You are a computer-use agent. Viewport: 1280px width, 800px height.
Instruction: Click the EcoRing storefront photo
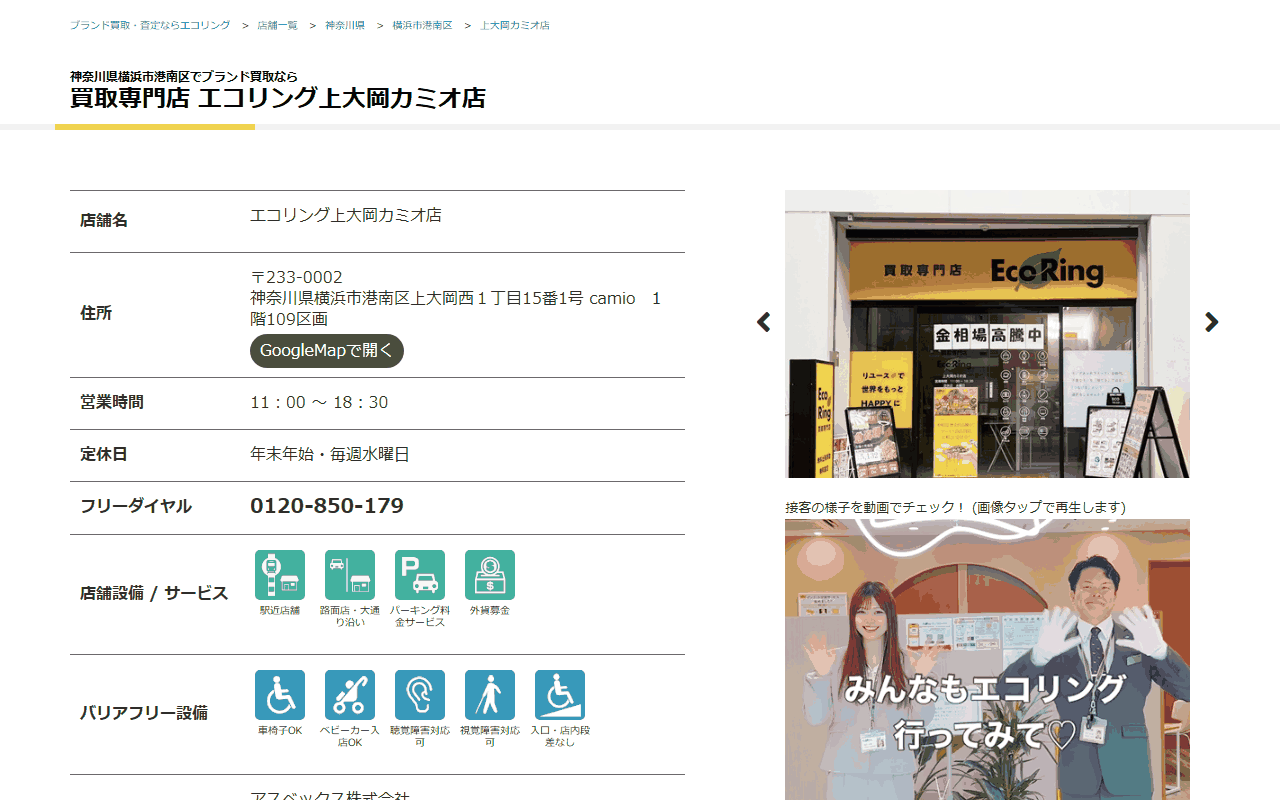point(987,334)
